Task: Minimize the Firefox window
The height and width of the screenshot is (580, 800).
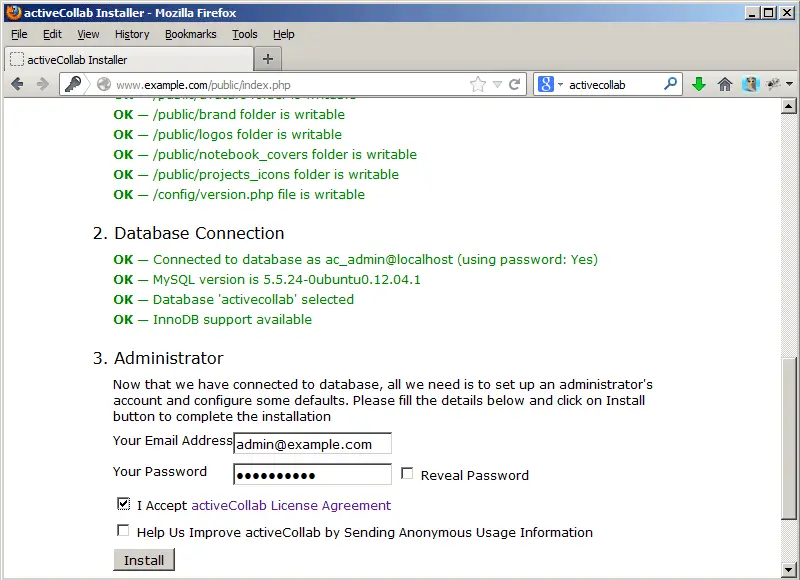Action: coord(752,13)
